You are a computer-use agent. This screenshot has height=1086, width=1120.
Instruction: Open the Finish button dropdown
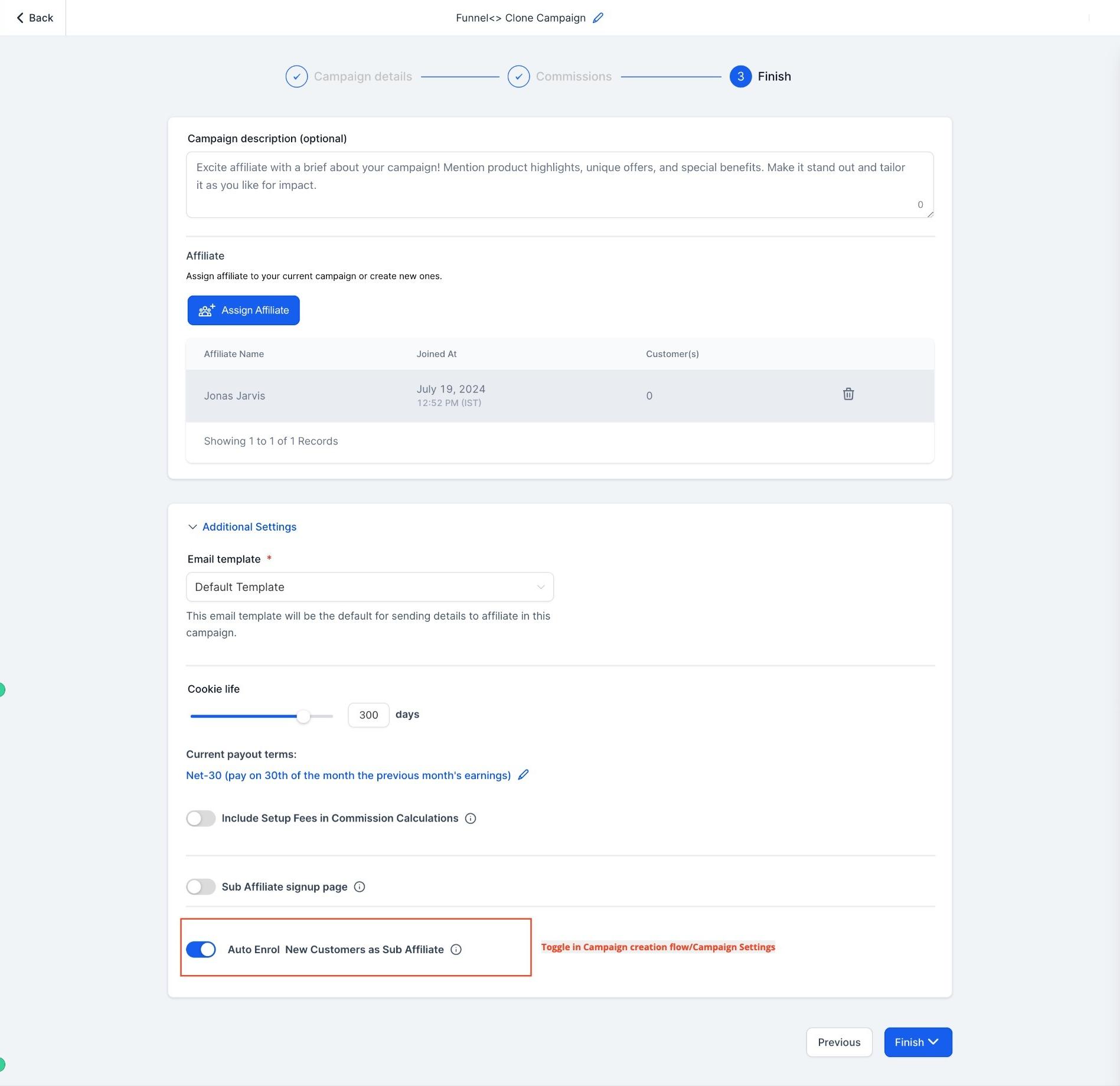(x=917, y=1042)
